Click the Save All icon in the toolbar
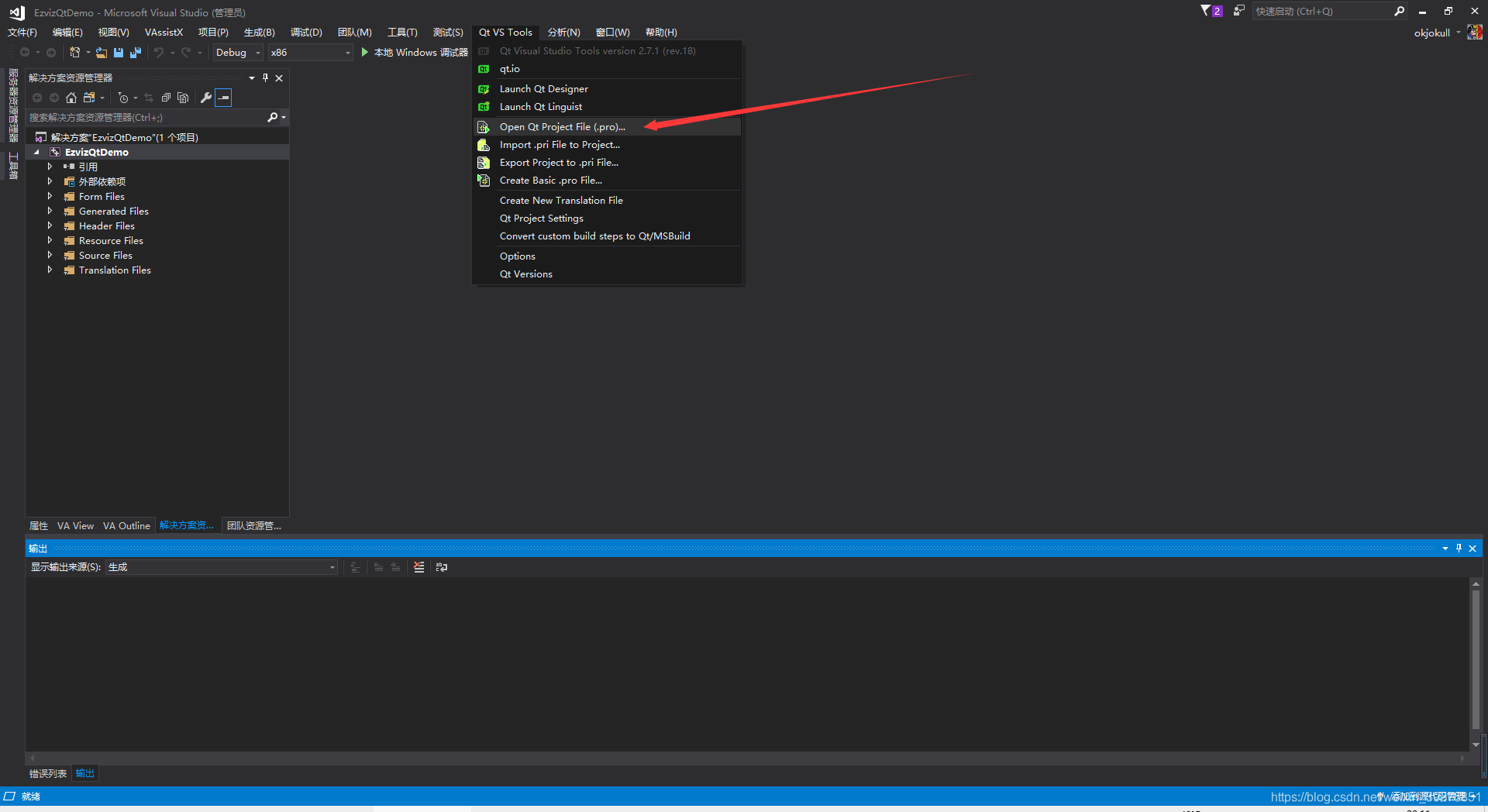 (136, 53)
